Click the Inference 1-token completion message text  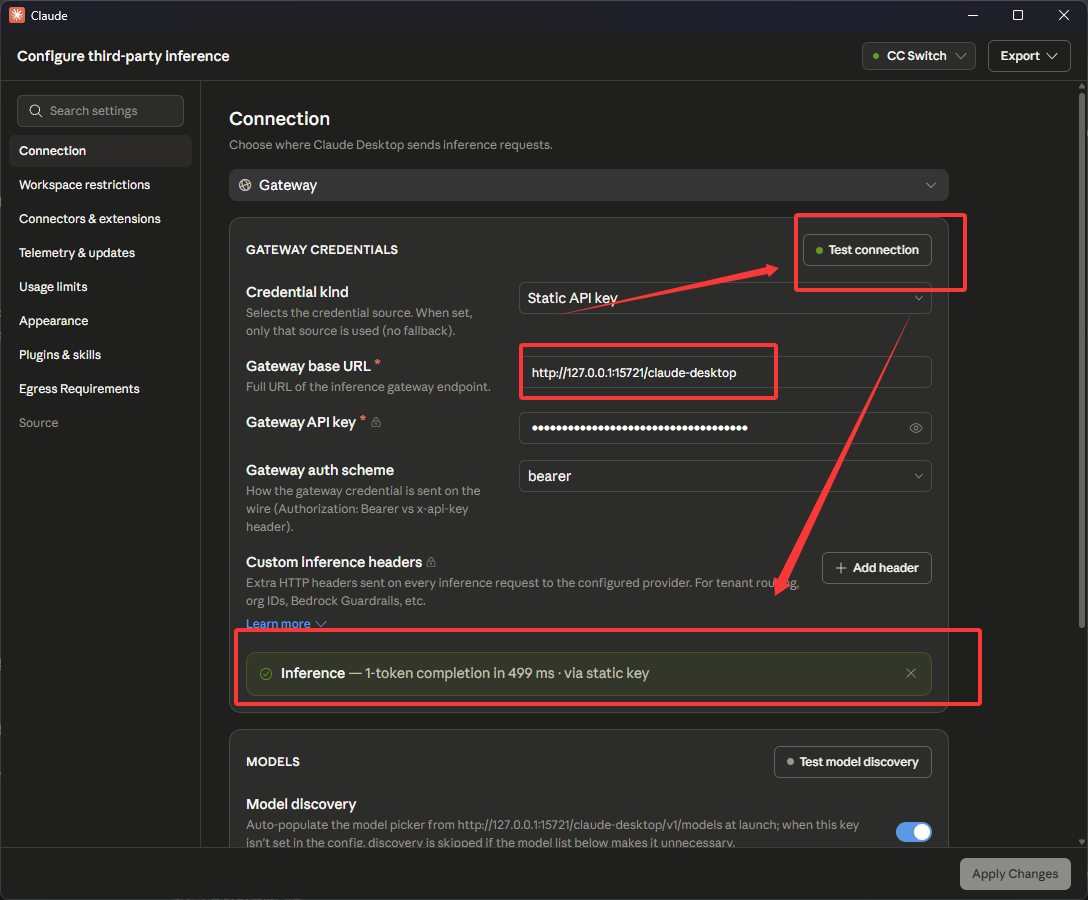464,673
